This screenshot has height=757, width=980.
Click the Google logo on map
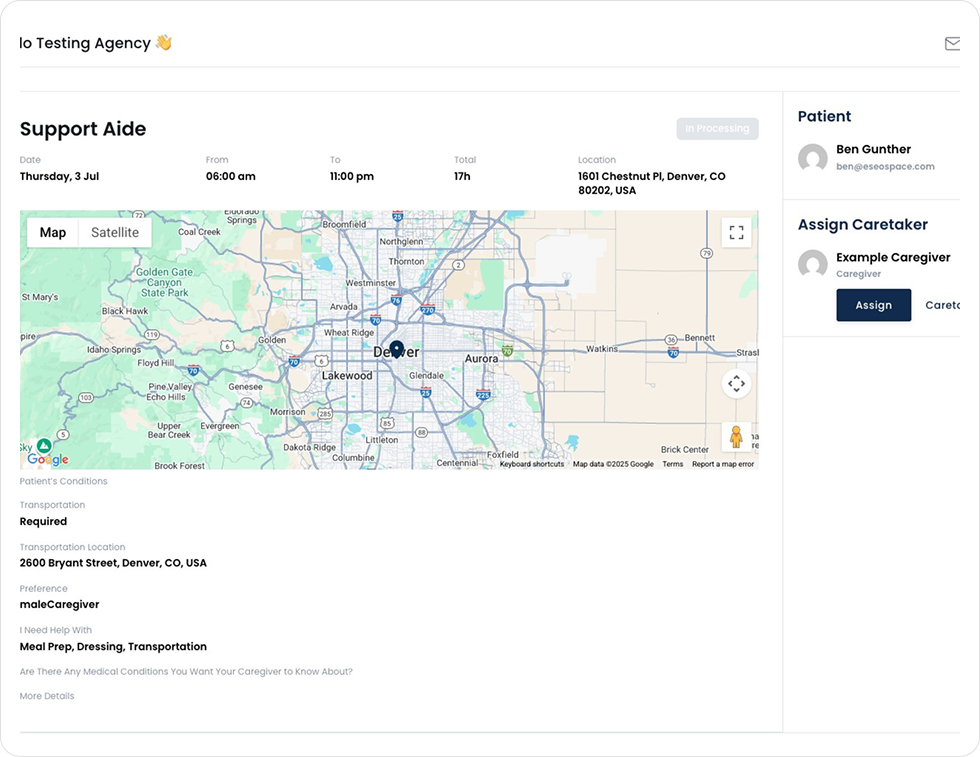coord(48,459)
